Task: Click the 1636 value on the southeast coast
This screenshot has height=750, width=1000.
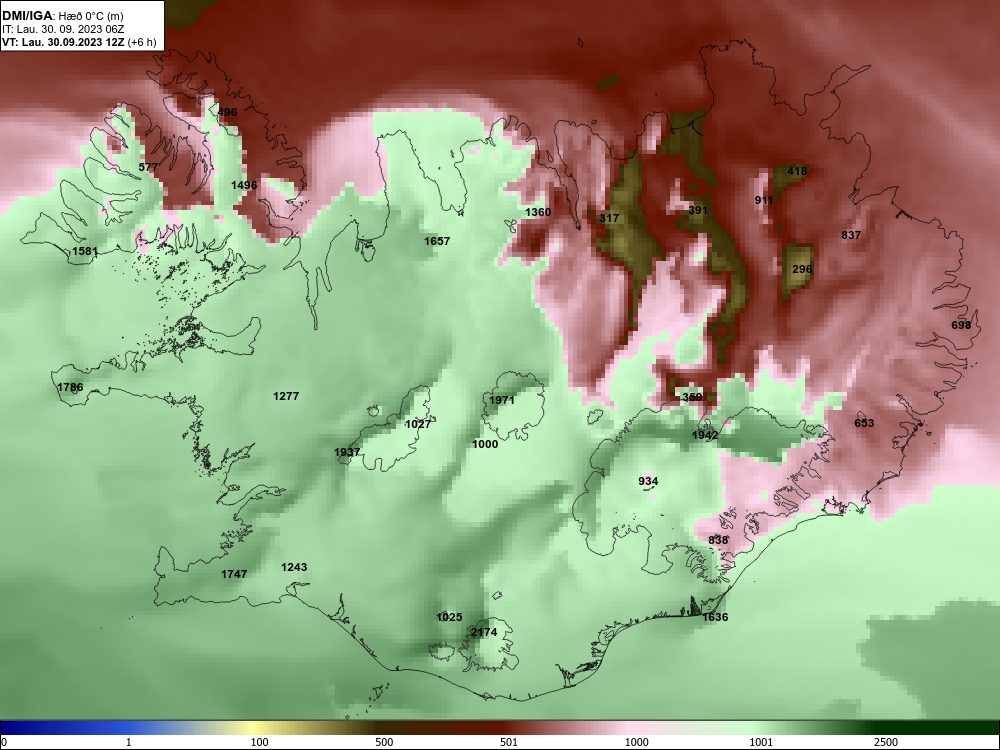Action: coord(715,617)
